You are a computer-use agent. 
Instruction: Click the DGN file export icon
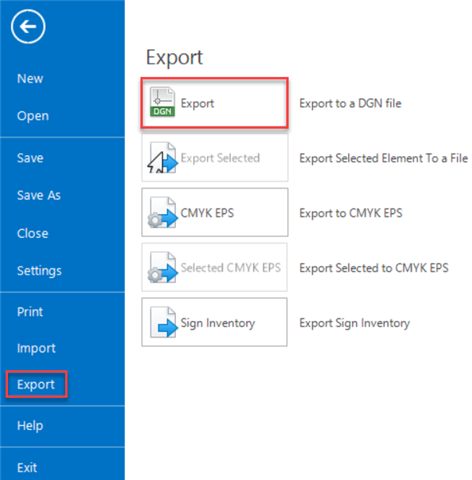click(162, 102)
